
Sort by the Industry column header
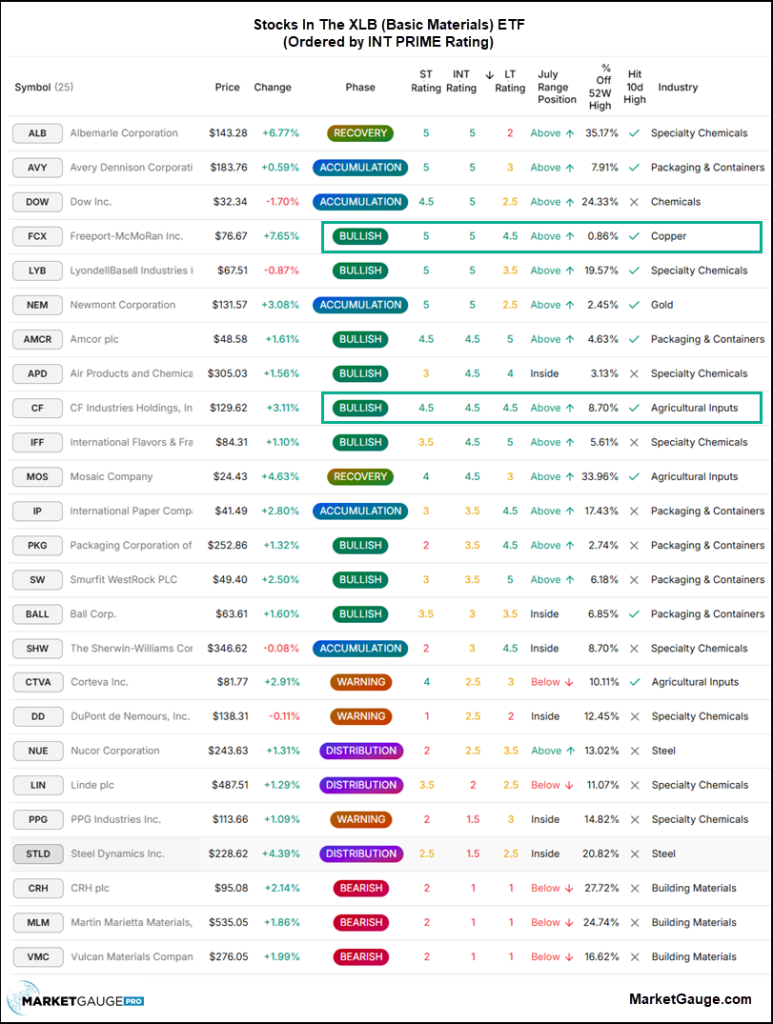coord(678,87)
